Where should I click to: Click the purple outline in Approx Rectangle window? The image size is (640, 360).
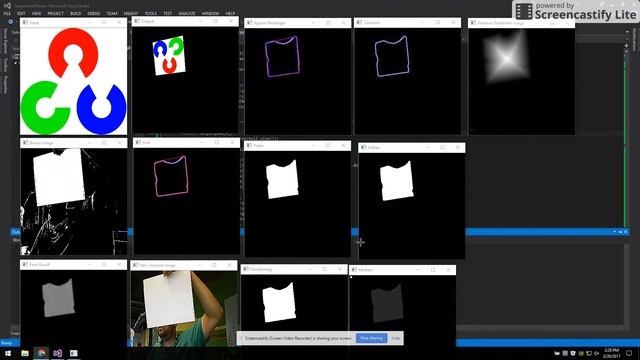click(x=282, y=56)
